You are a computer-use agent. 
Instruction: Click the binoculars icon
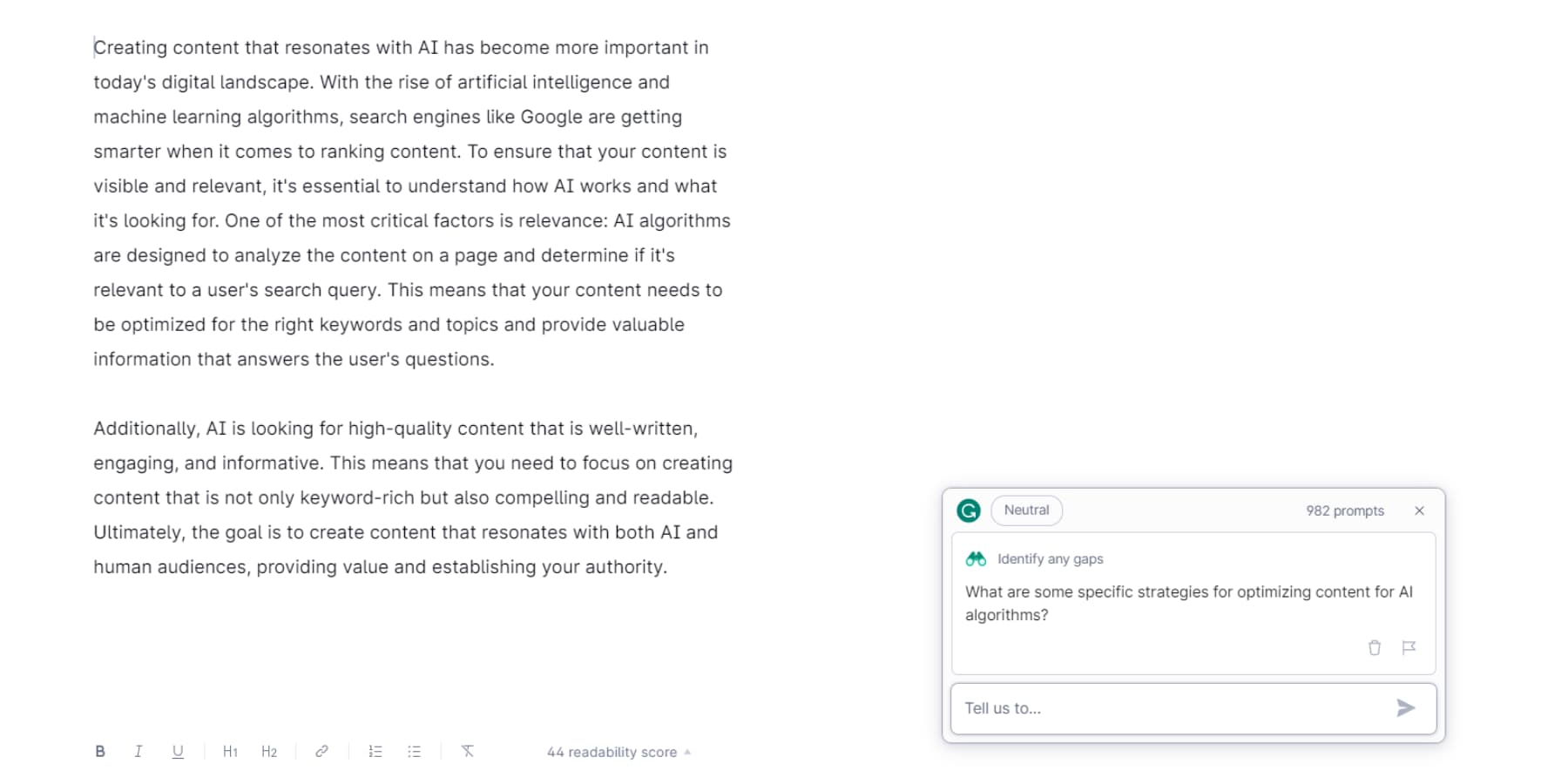pyautogui.click(x=976, y=559)
